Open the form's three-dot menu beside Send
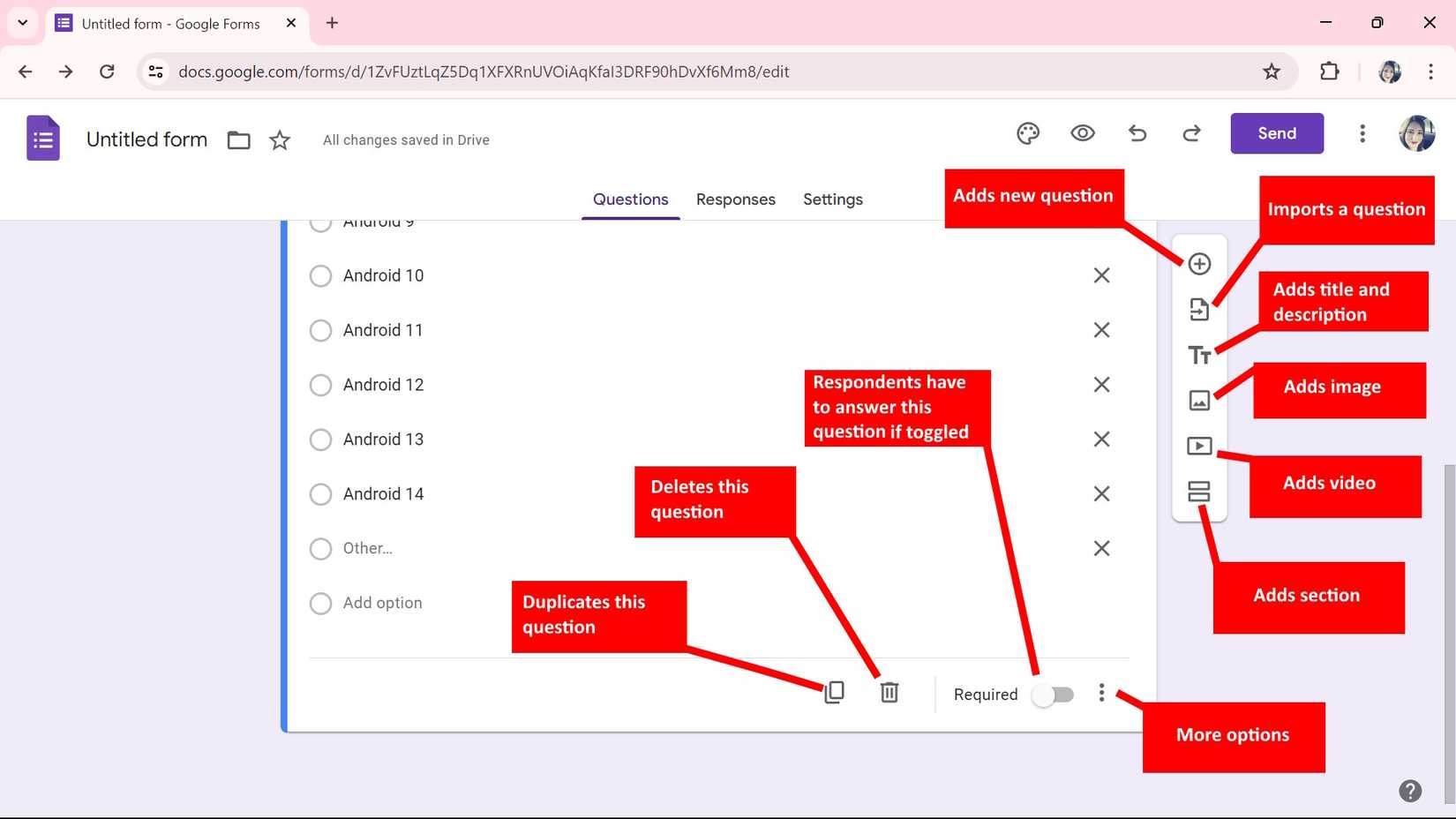 coord(1362,133)
